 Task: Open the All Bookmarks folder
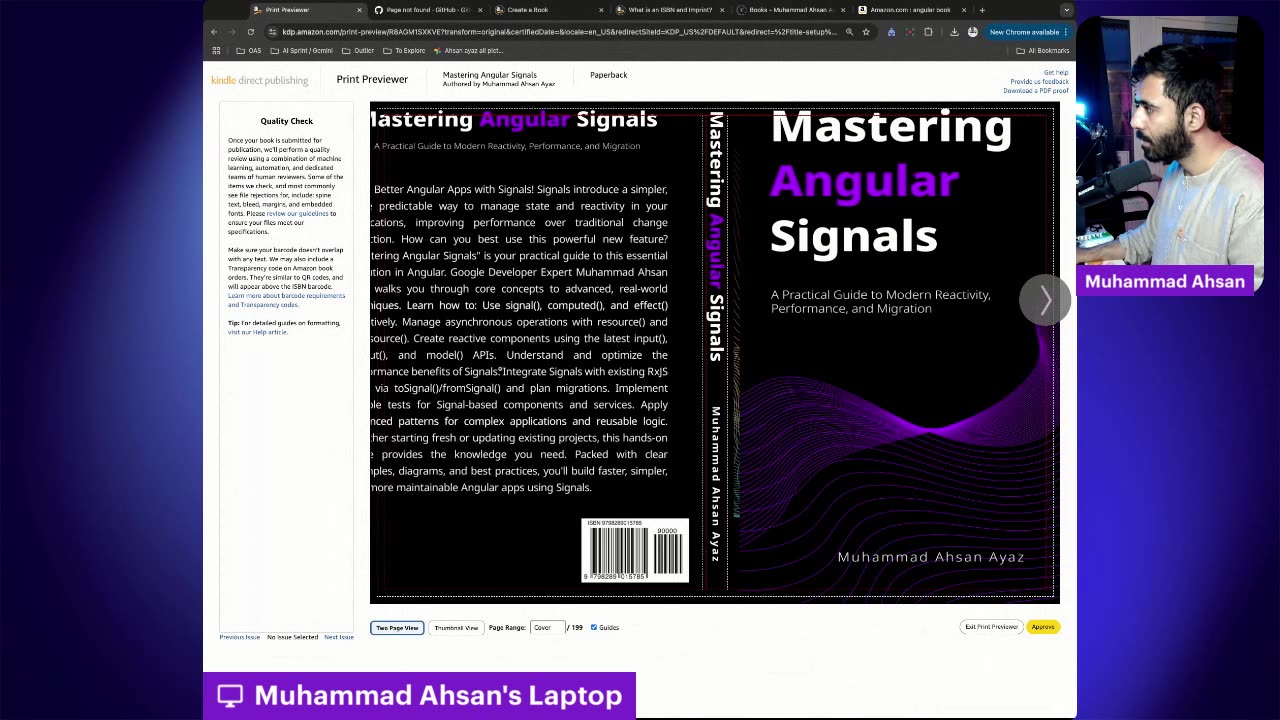1043,50
